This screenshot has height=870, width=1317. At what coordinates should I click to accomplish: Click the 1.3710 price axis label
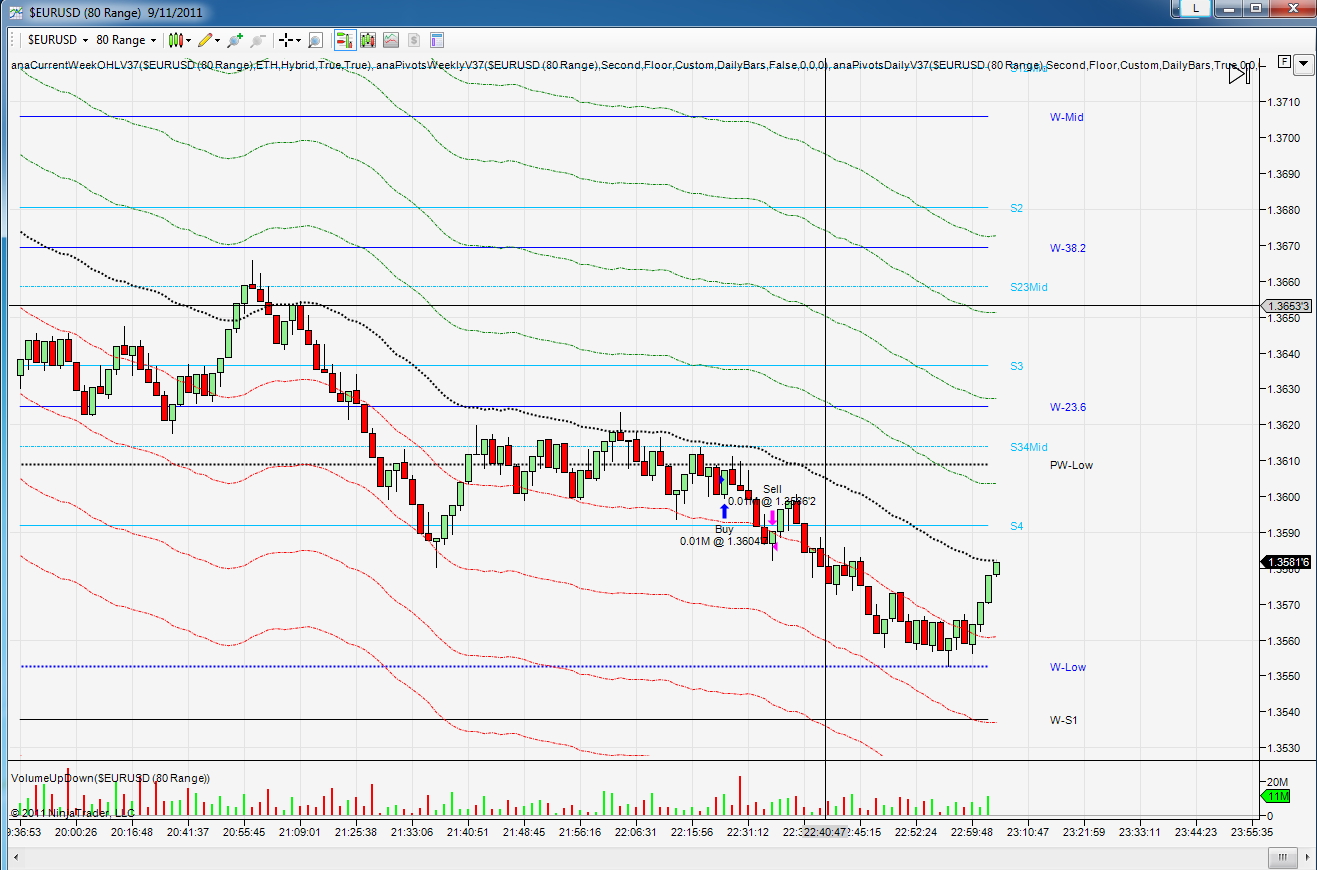(1284, 102)
